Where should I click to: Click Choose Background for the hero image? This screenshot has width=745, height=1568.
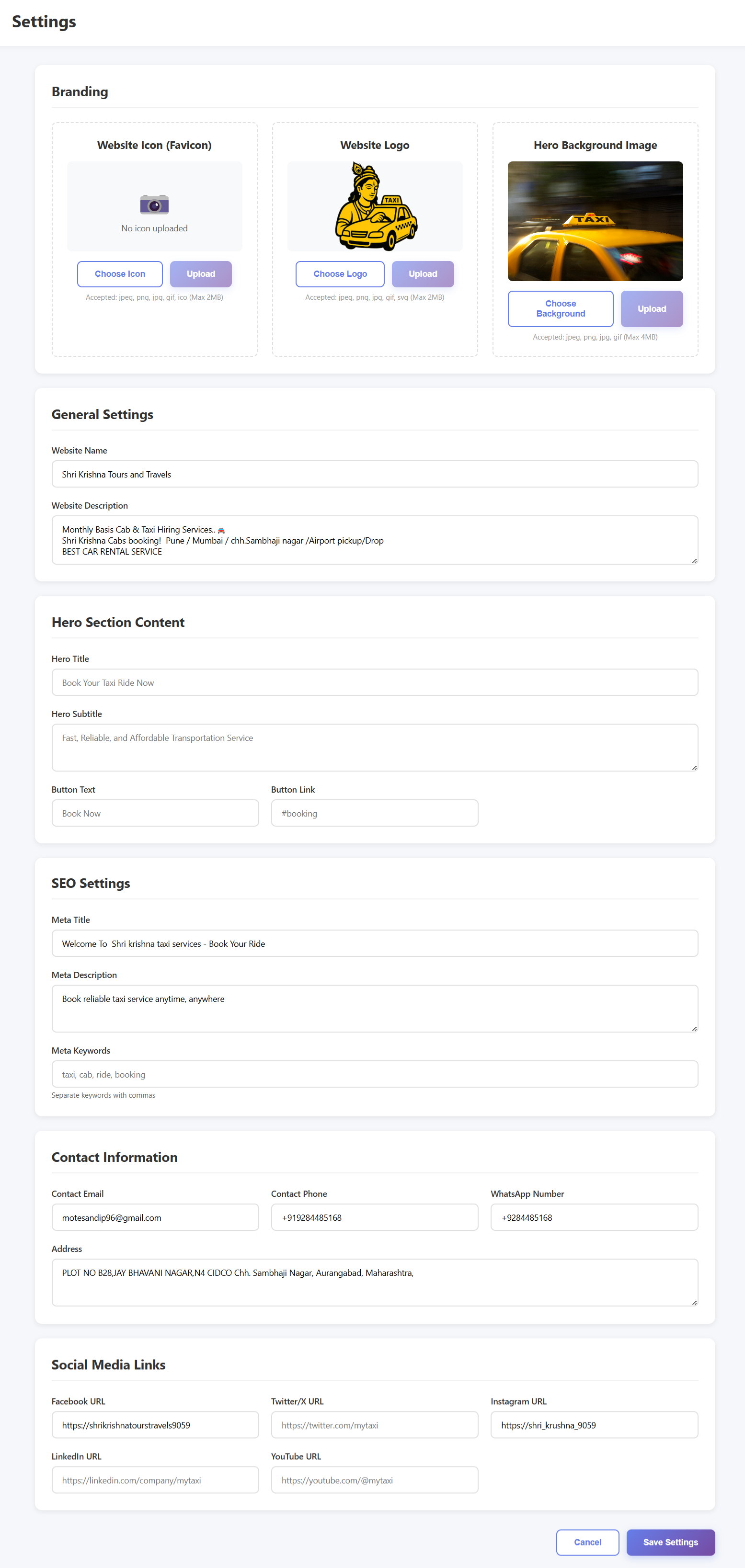[x=560, y=308]
